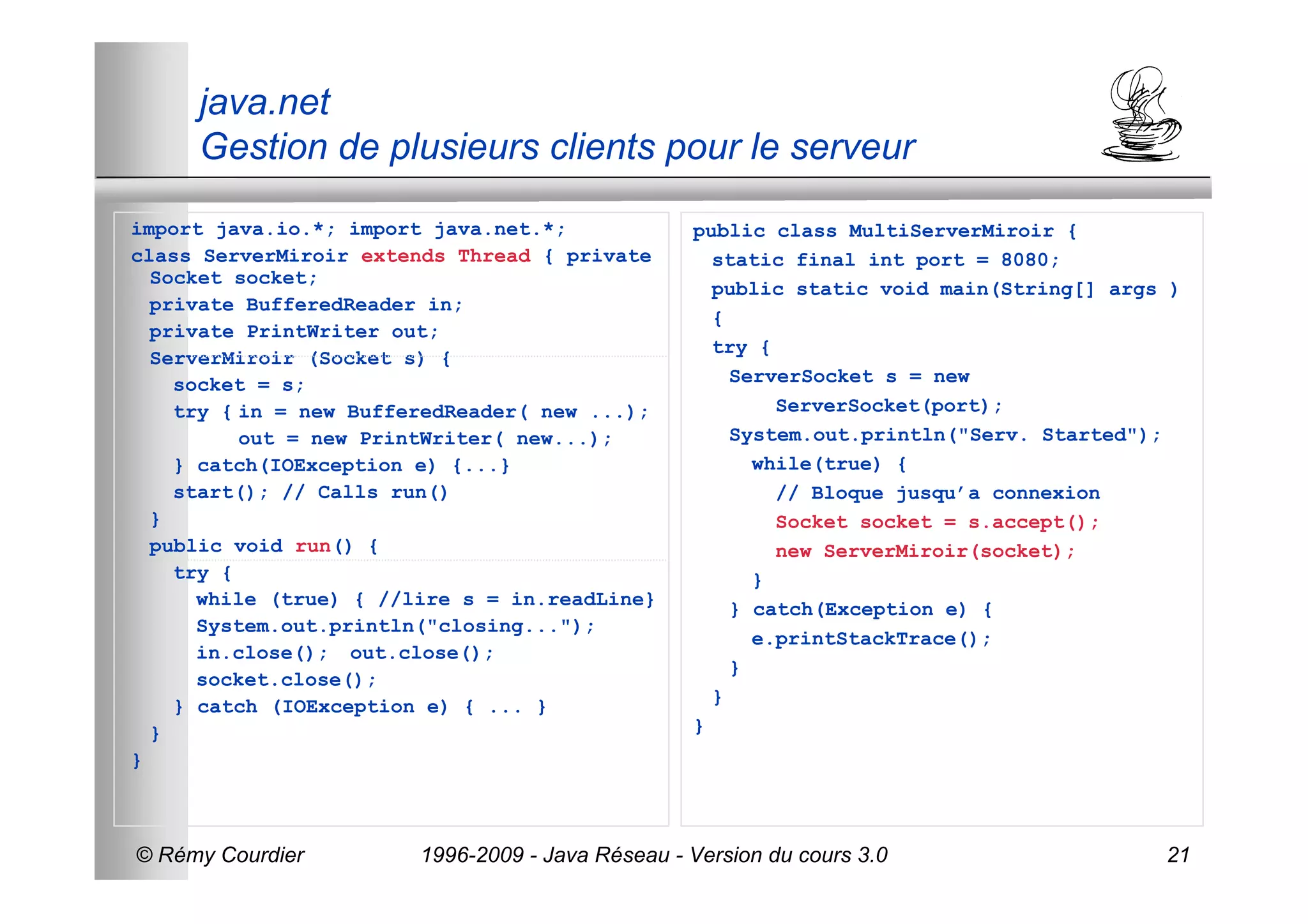The width and height of the screenshot is (1308, 924).
Task: Click the subtitle 'Gestion de plusieurs clients pour le serveur'
Action: 558,148
